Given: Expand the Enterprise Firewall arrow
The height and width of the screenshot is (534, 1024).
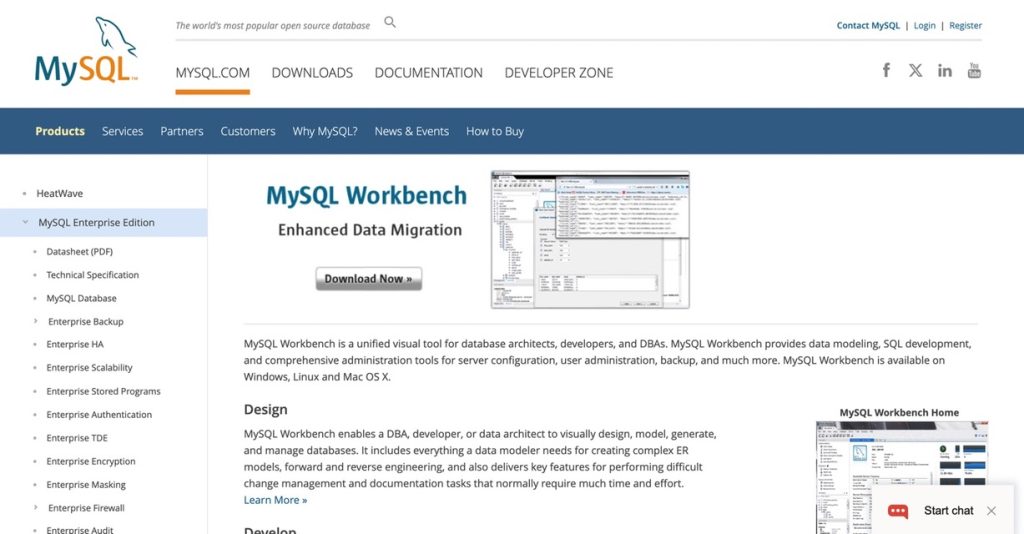Looking at the screenshot, I should click(x=35, y=507).
